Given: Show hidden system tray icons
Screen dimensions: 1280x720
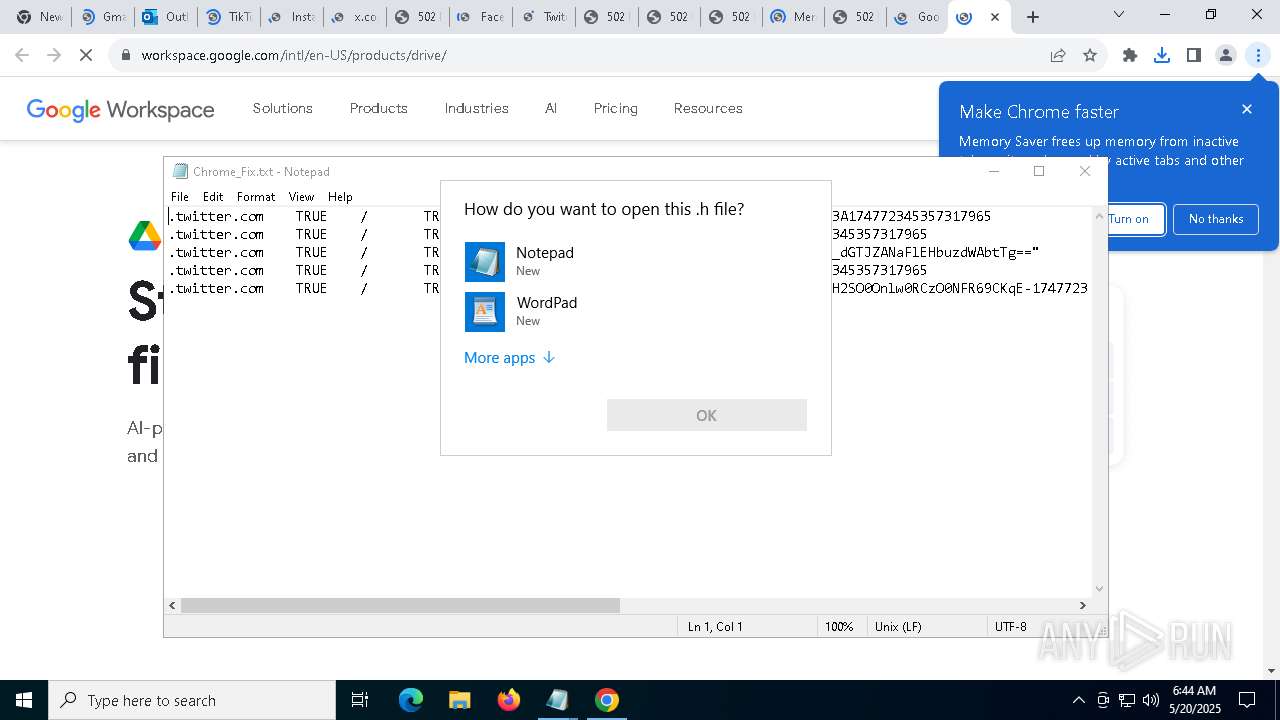Looking at the screenshot, I should (1078, 700).
